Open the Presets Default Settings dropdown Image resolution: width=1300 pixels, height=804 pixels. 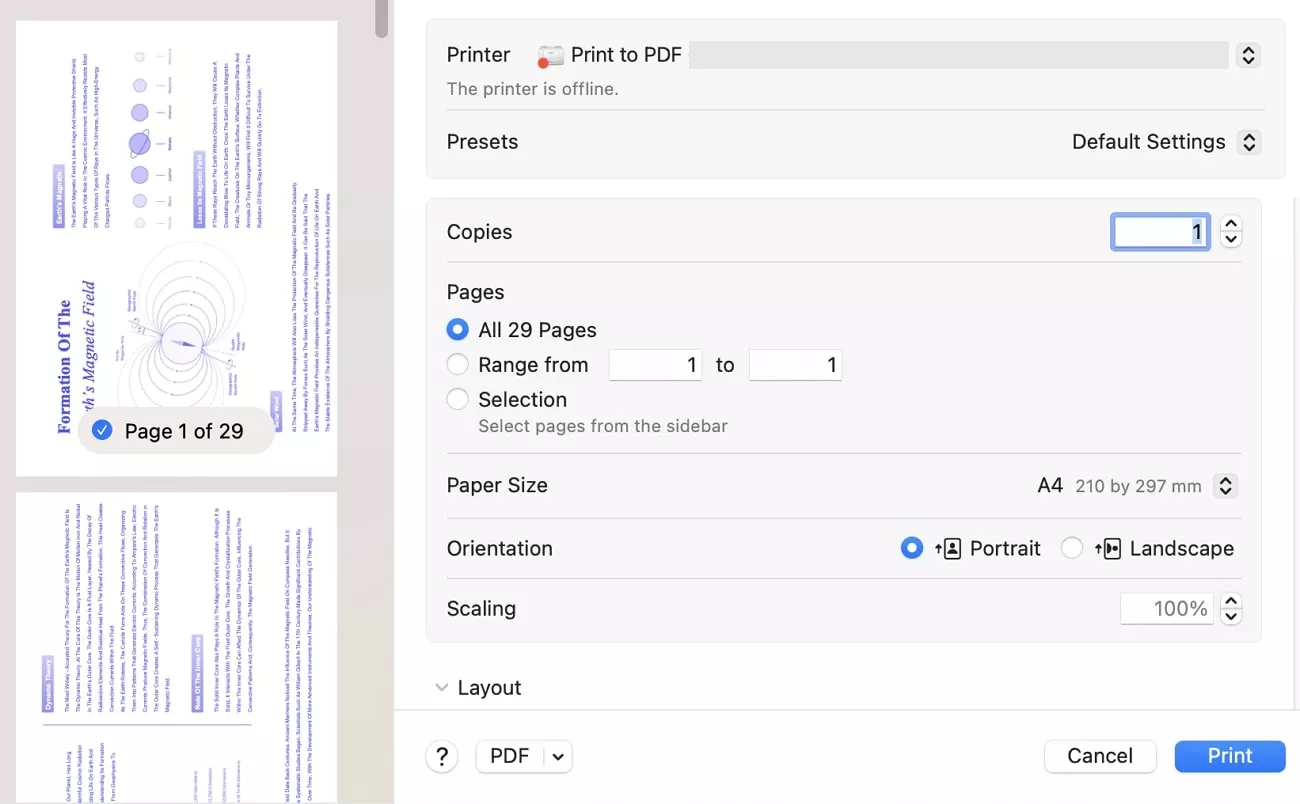click(x=1248, y=142)
